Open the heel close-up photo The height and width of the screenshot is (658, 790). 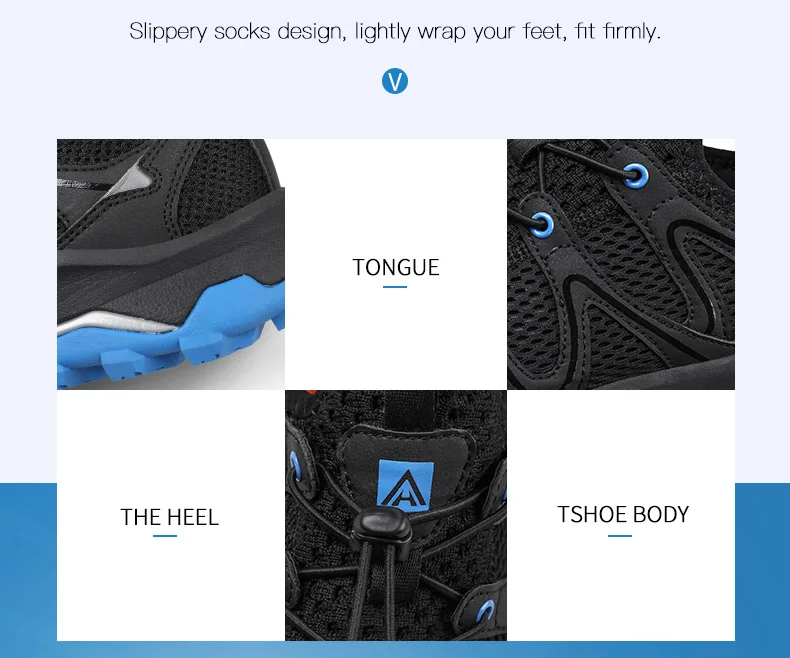point(171,264)
